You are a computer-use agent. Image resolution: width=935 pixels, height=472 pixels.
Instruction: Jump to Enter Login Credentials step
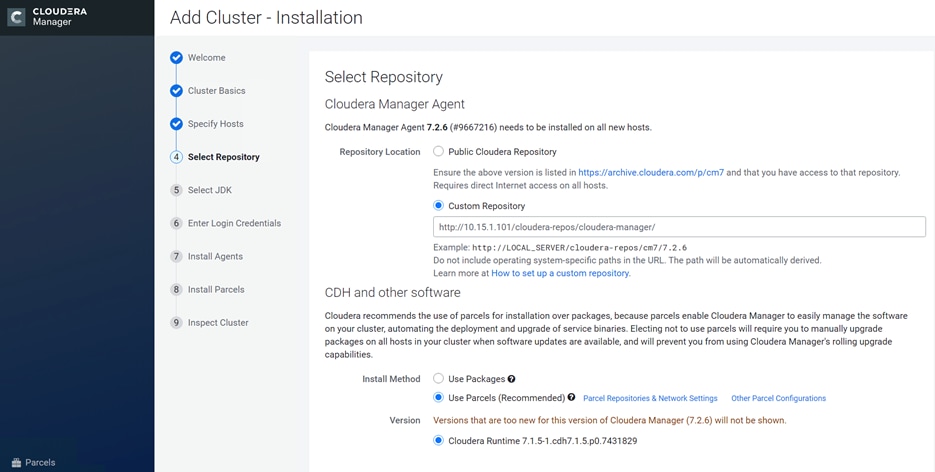pyautogui.click(x=234, y=223)
